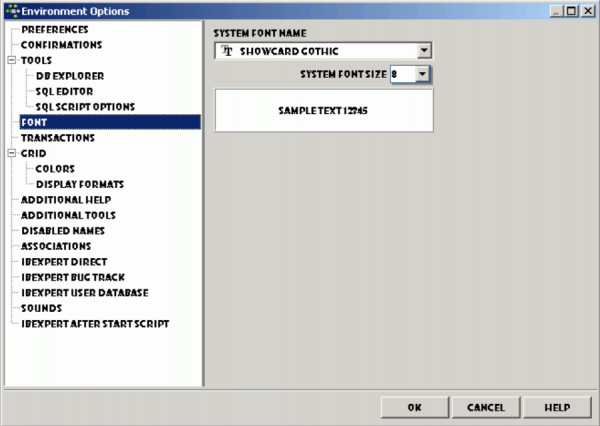Open the Transactions page
This screenshot has height=426, width=600.
[x=58, y=138]
